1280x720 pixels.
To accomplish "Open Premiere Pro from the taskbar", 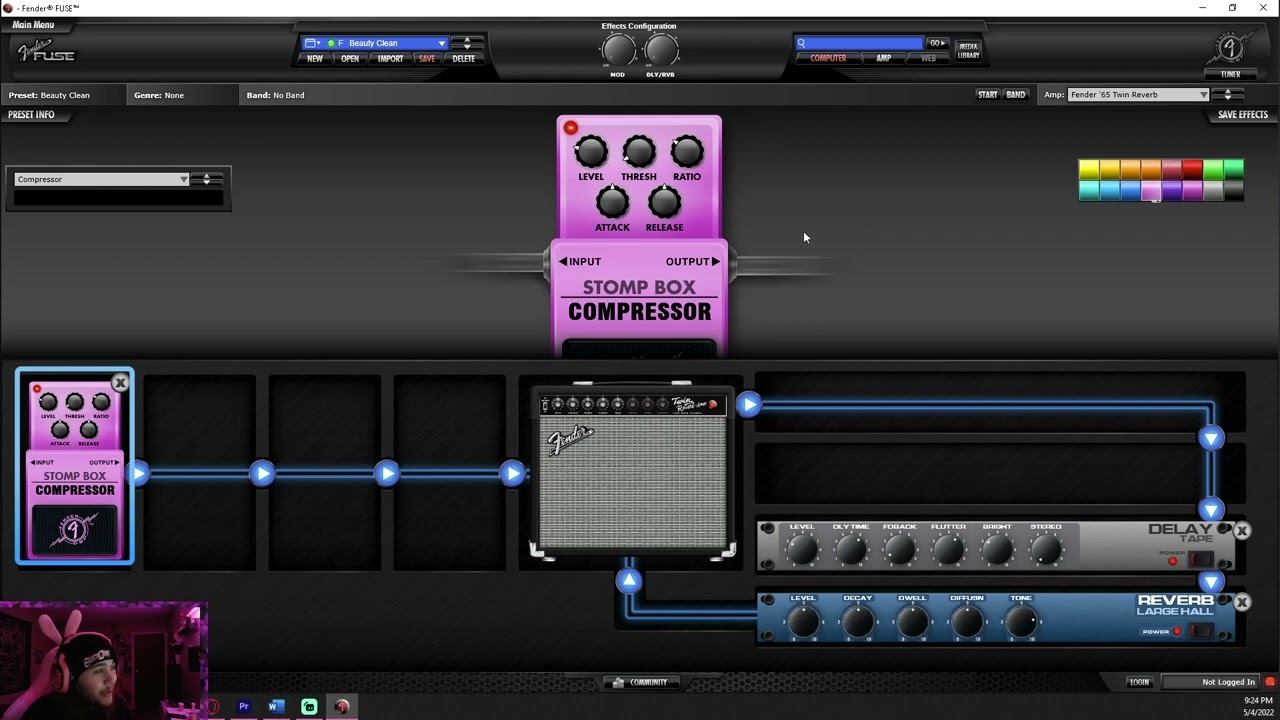I will coord(243,706).
